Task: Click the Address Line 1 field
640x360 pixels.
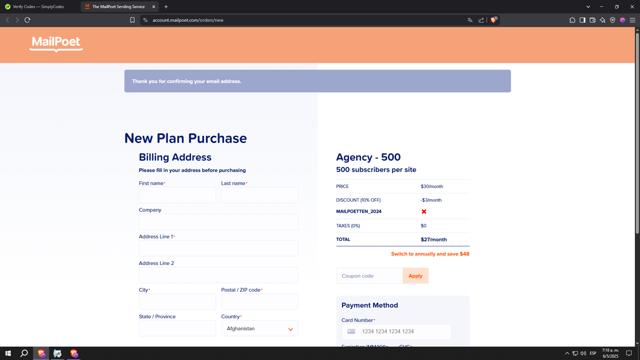Action: [x=218, y=249]
